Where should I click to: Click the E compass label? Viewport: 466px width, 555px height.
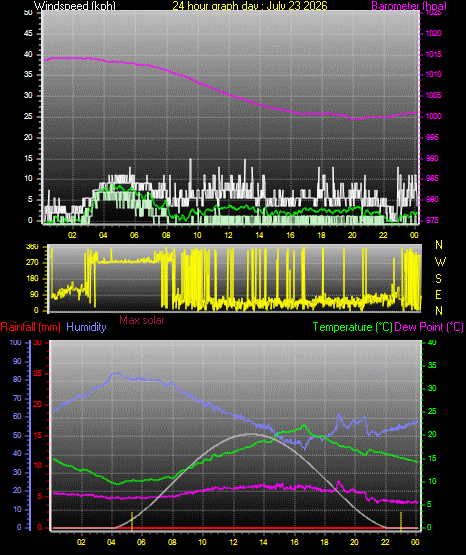click(438, 294)
